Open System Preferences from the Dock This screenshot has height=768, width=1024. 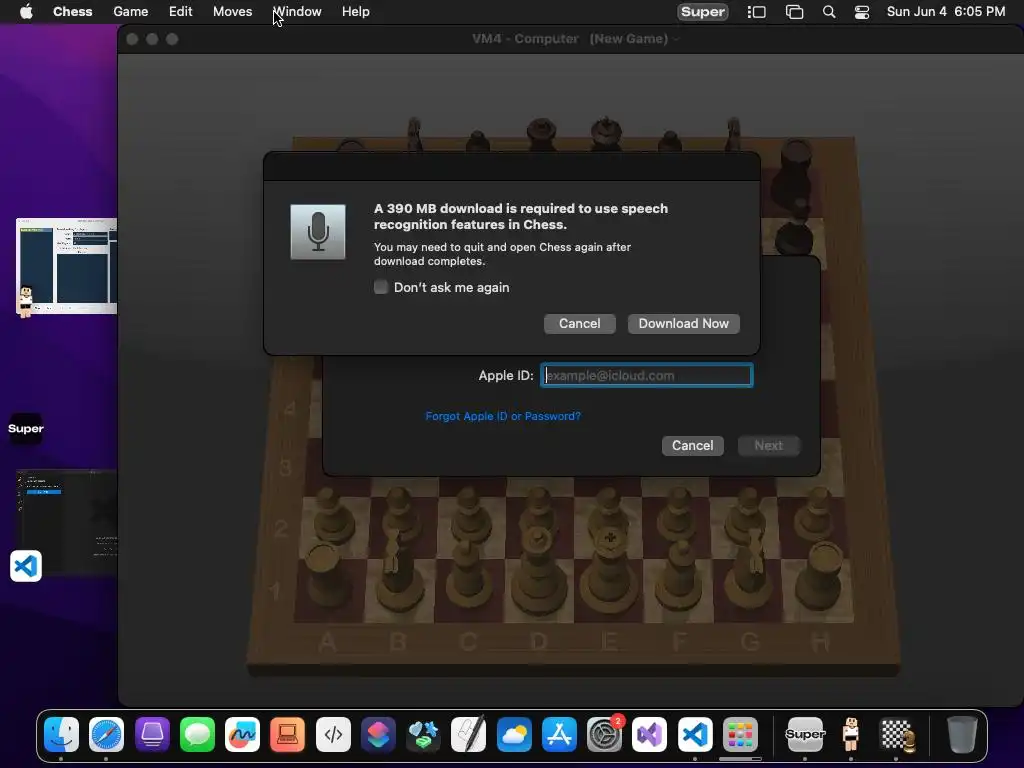pos(604,735)
